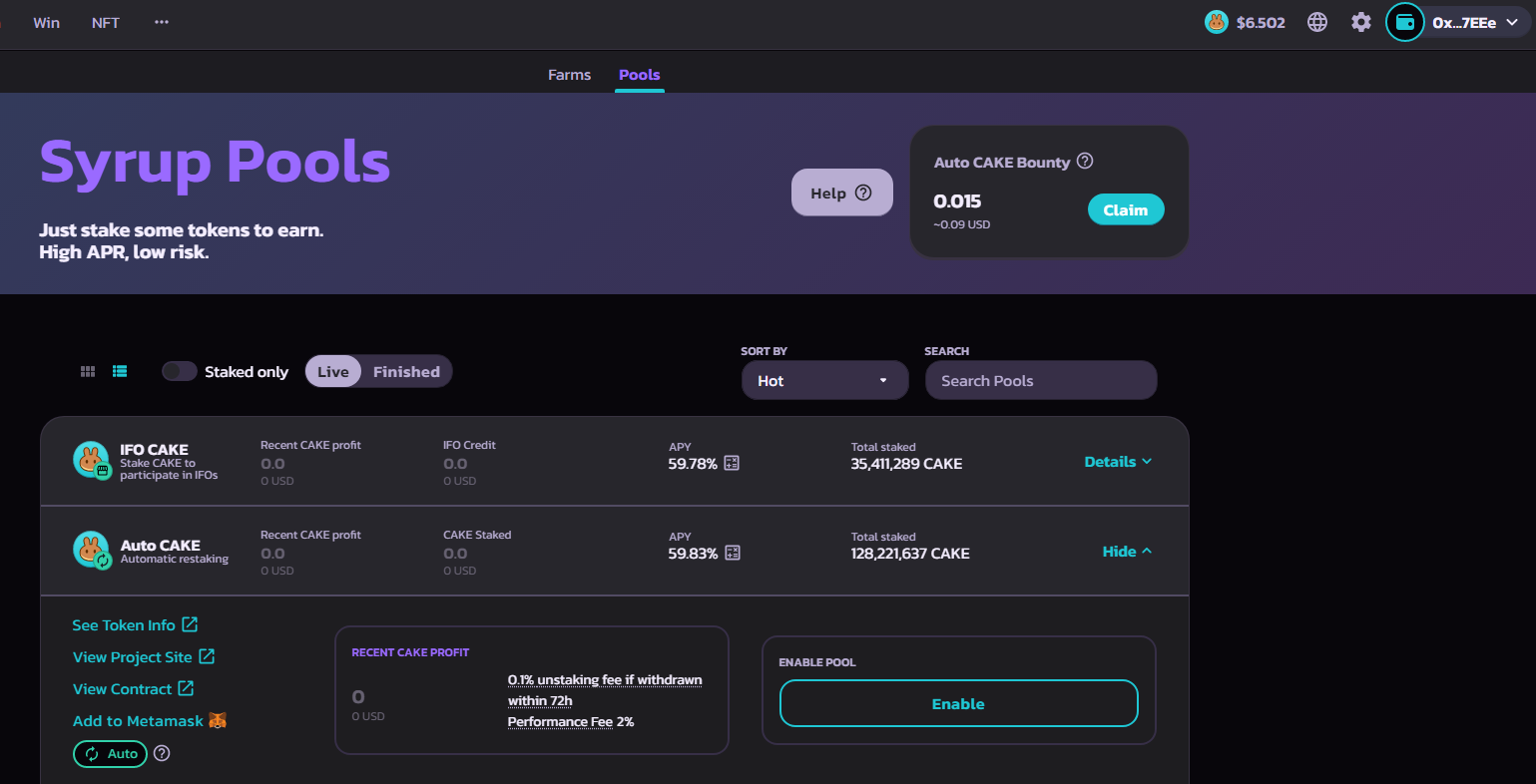The width and height of the screenshot is (1536, 784).
Task: Switch to list view icon
Action: click(120, 371)
